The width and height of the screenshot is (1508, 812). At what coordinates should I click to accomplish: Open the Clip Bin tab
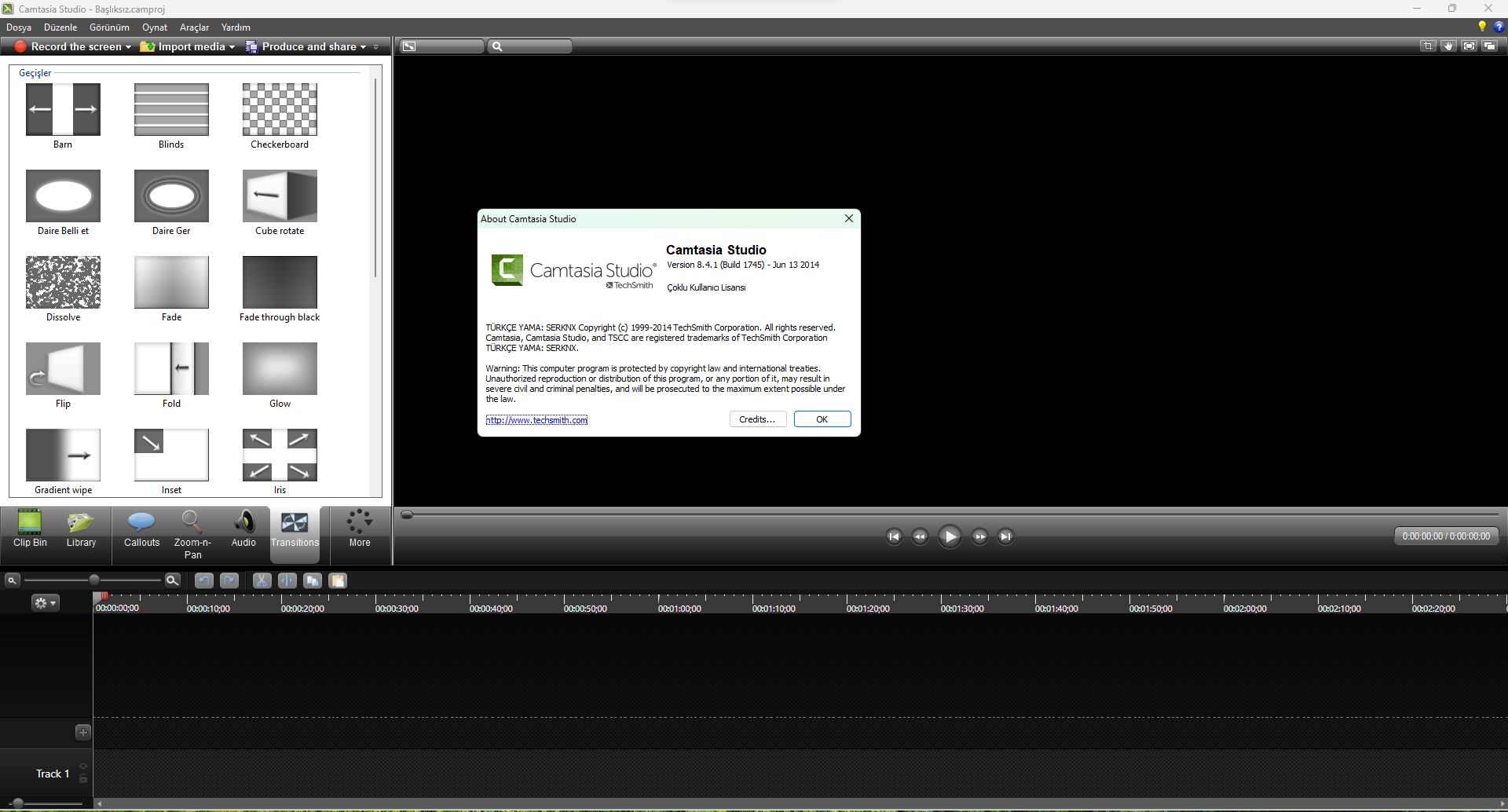(x=30, y=530)
